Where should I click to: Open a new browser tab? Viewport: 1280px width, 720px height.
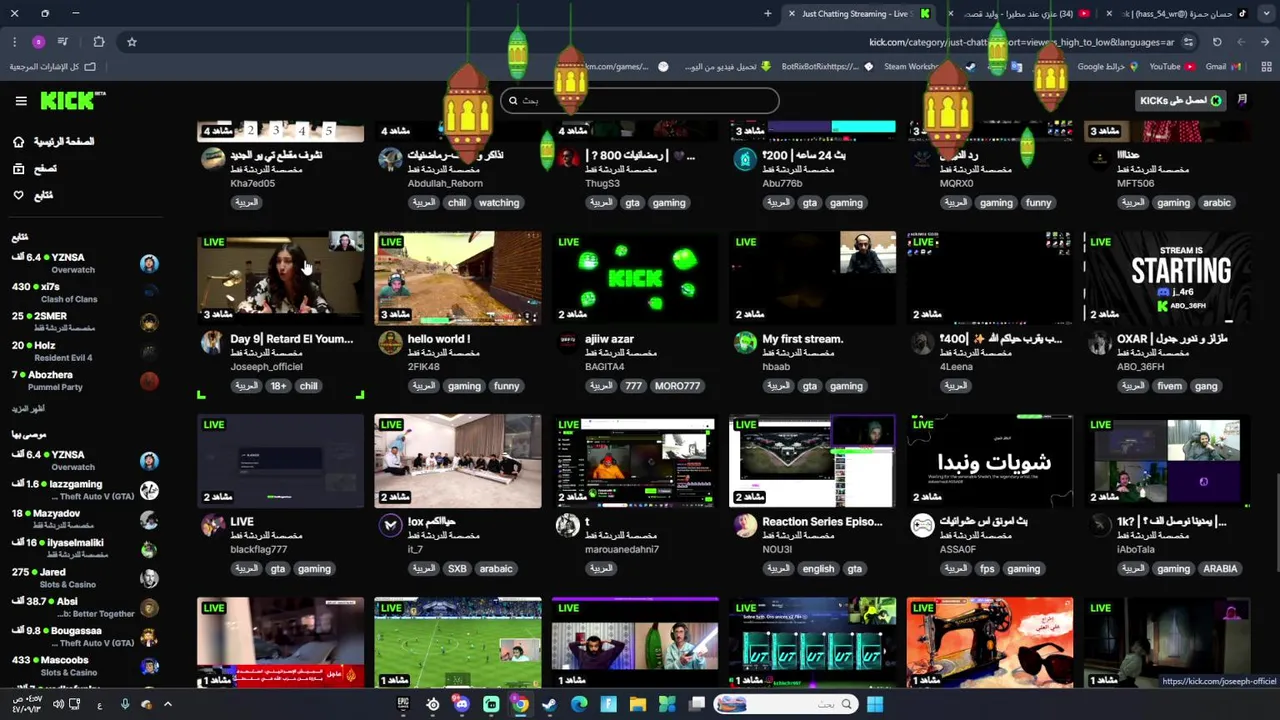pos(768,14)
